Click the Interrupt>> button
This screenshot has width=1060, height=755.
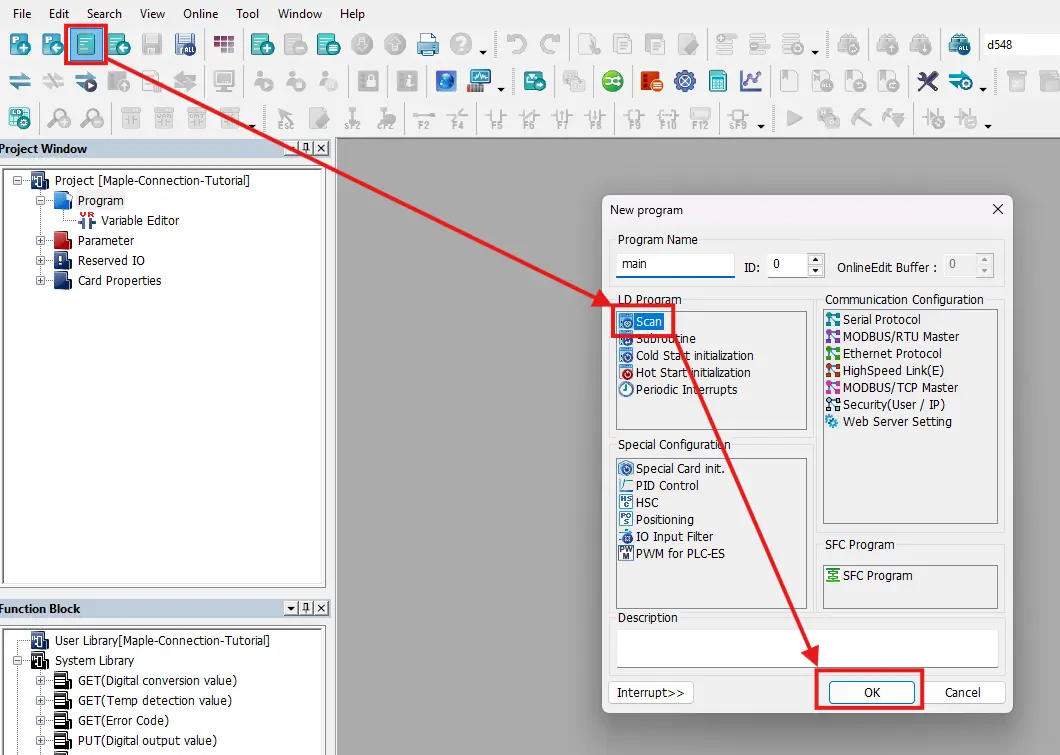click(651, 692)
